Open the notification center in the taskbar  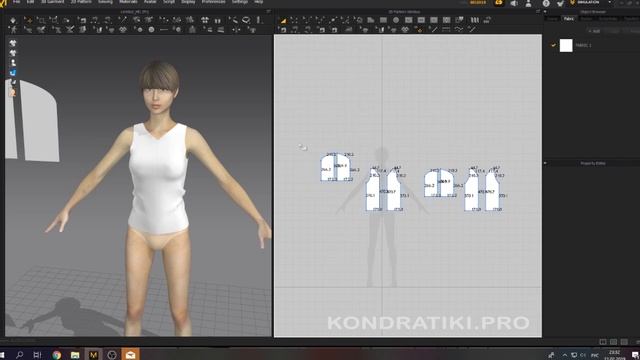[x=635, y=355]
